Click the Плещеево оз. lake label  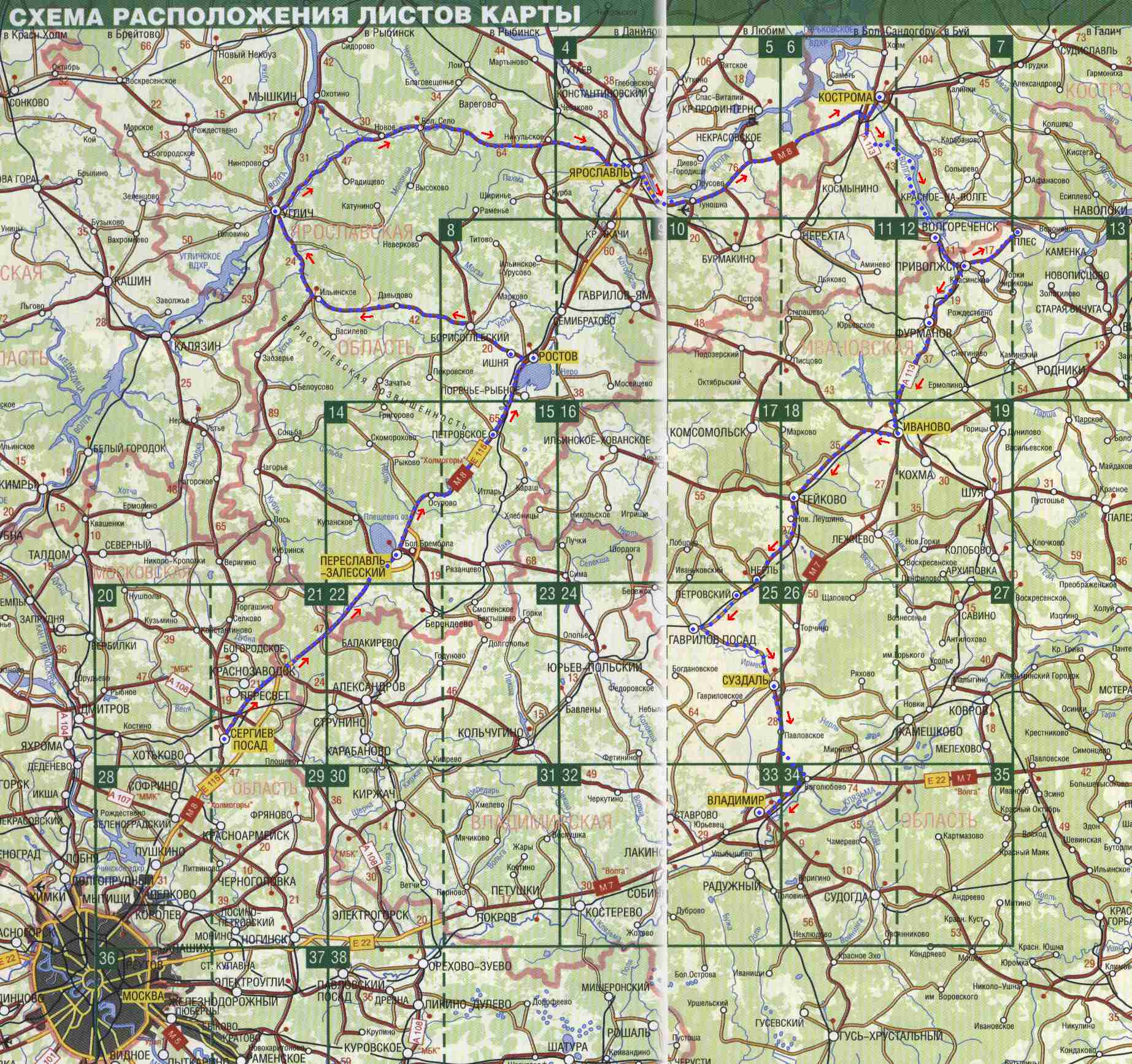387,516
